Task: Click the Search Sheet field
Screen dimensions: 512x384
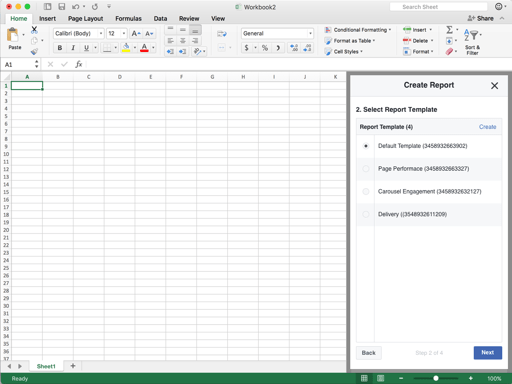Action: pyautogui.click(x=439, y=7)
